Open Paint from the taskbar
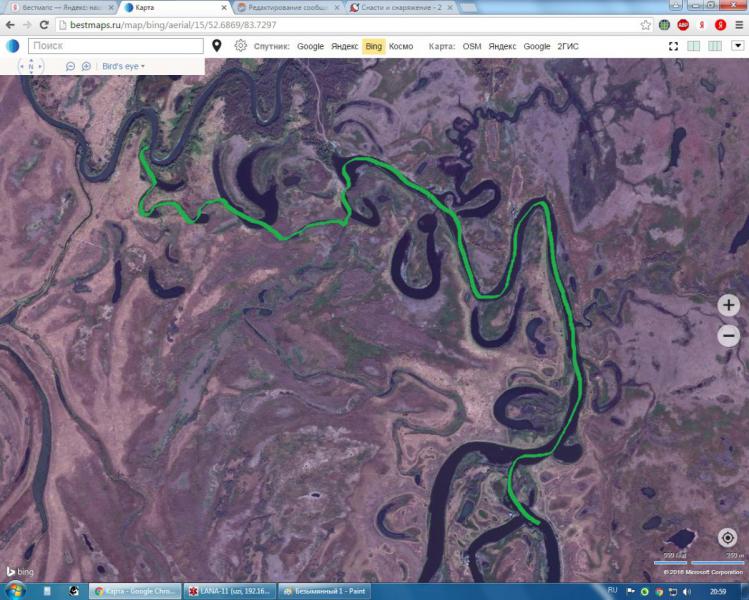Viewport: 749px width, 600px height. tap(325, 591)
